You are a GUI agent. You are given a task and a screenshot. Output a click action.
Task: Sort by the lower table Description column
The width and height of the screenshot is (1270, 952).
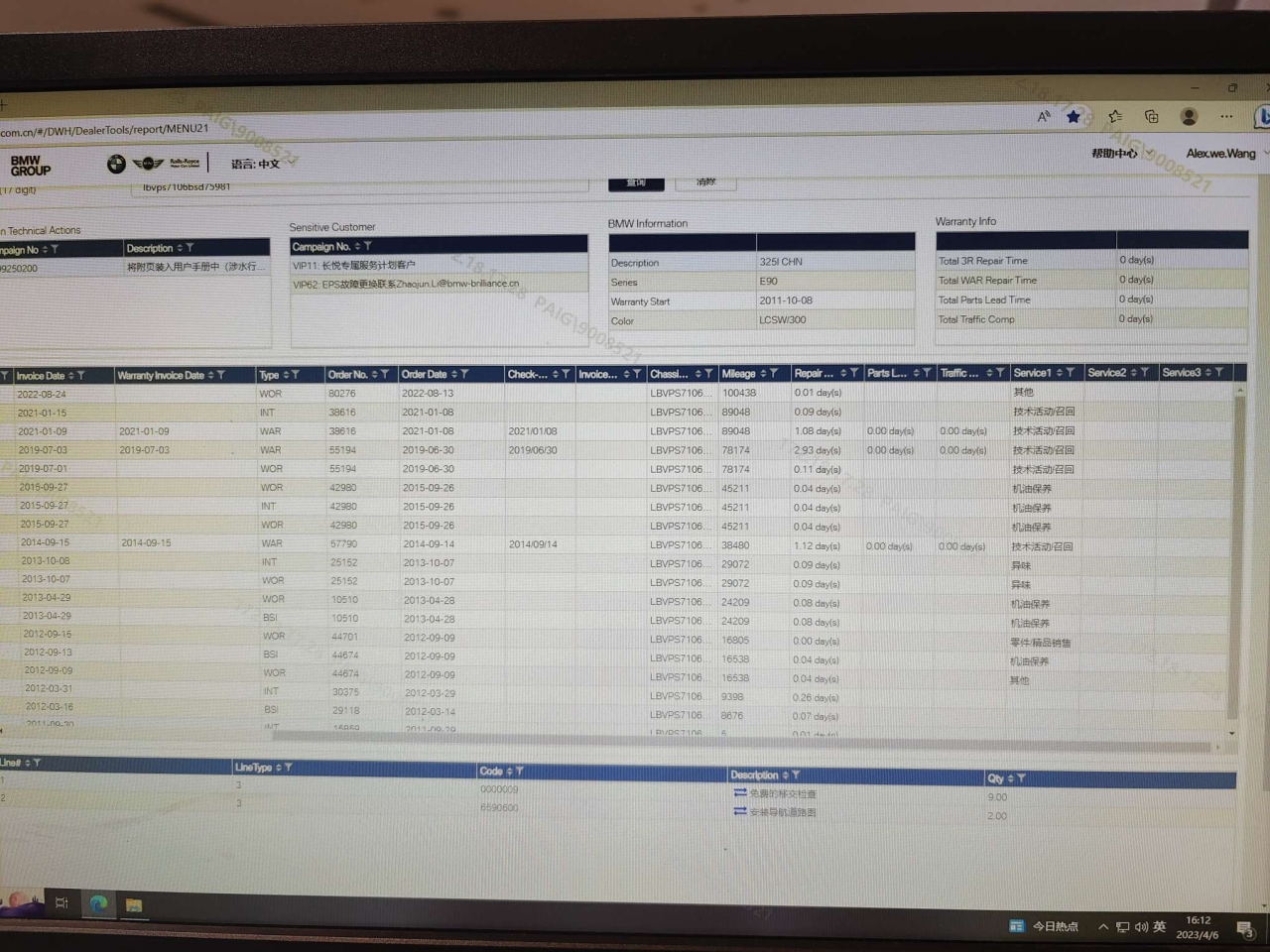tap(785, 775)
